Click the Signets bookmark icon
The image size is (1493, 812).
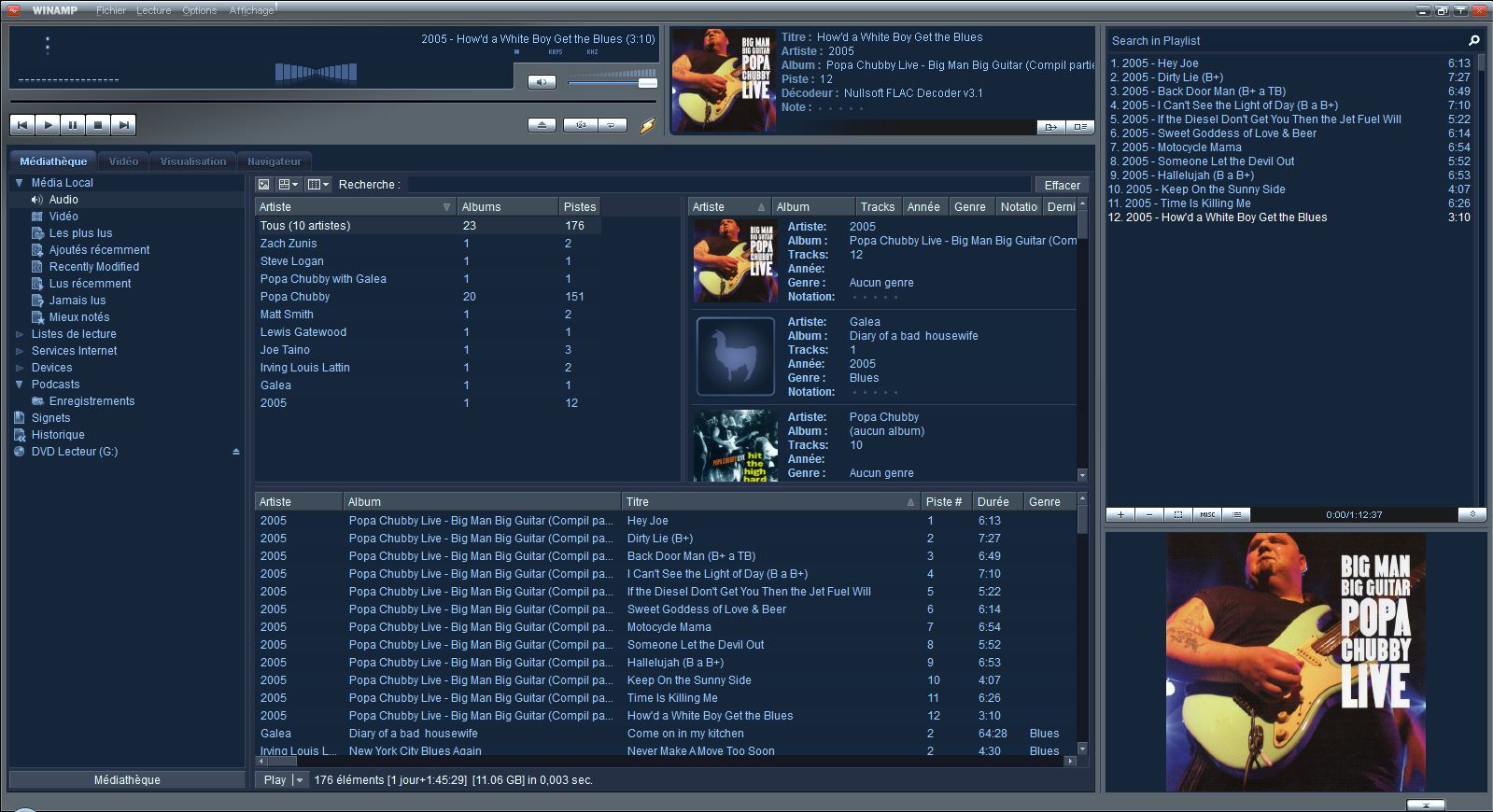point(19,418)
